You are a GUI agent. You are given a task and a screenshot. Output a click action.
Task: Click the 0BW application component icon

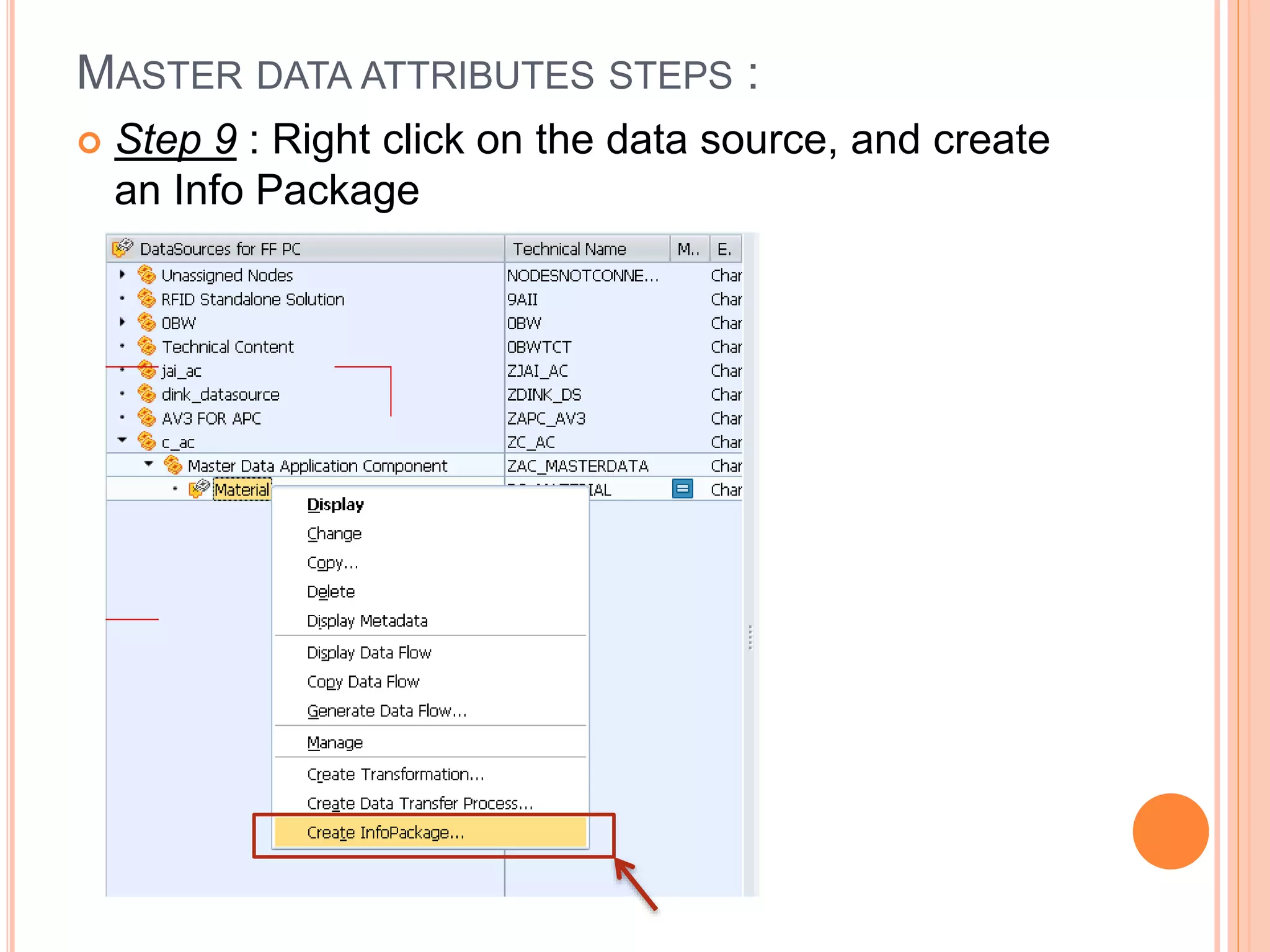[x=146, y=322]
